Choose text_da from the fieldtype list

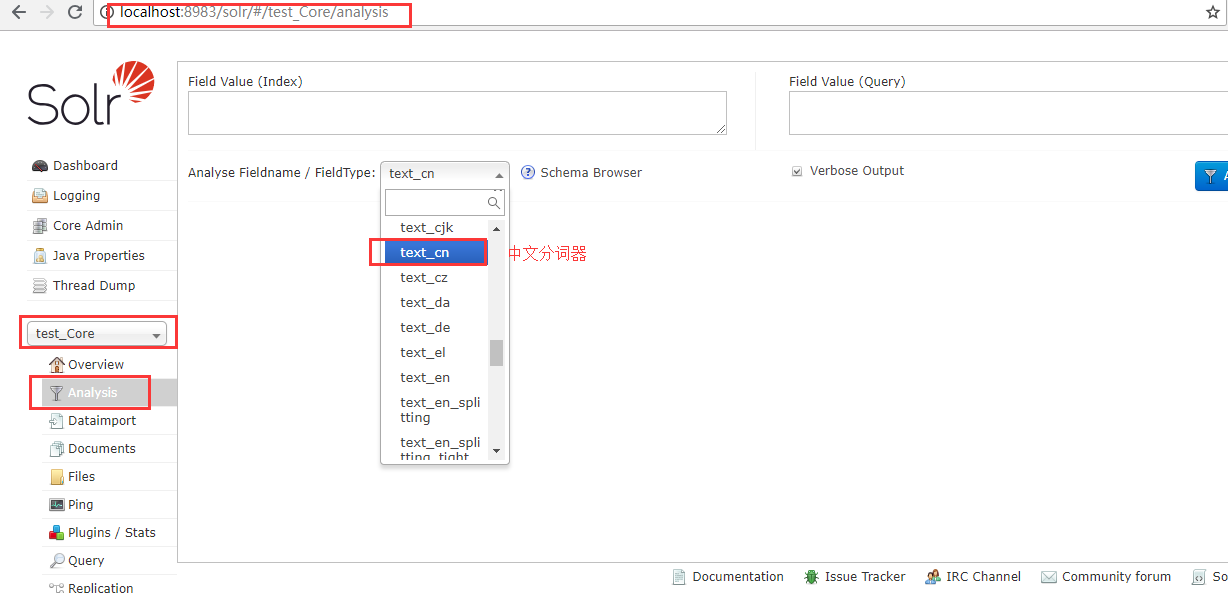(434, 303)
